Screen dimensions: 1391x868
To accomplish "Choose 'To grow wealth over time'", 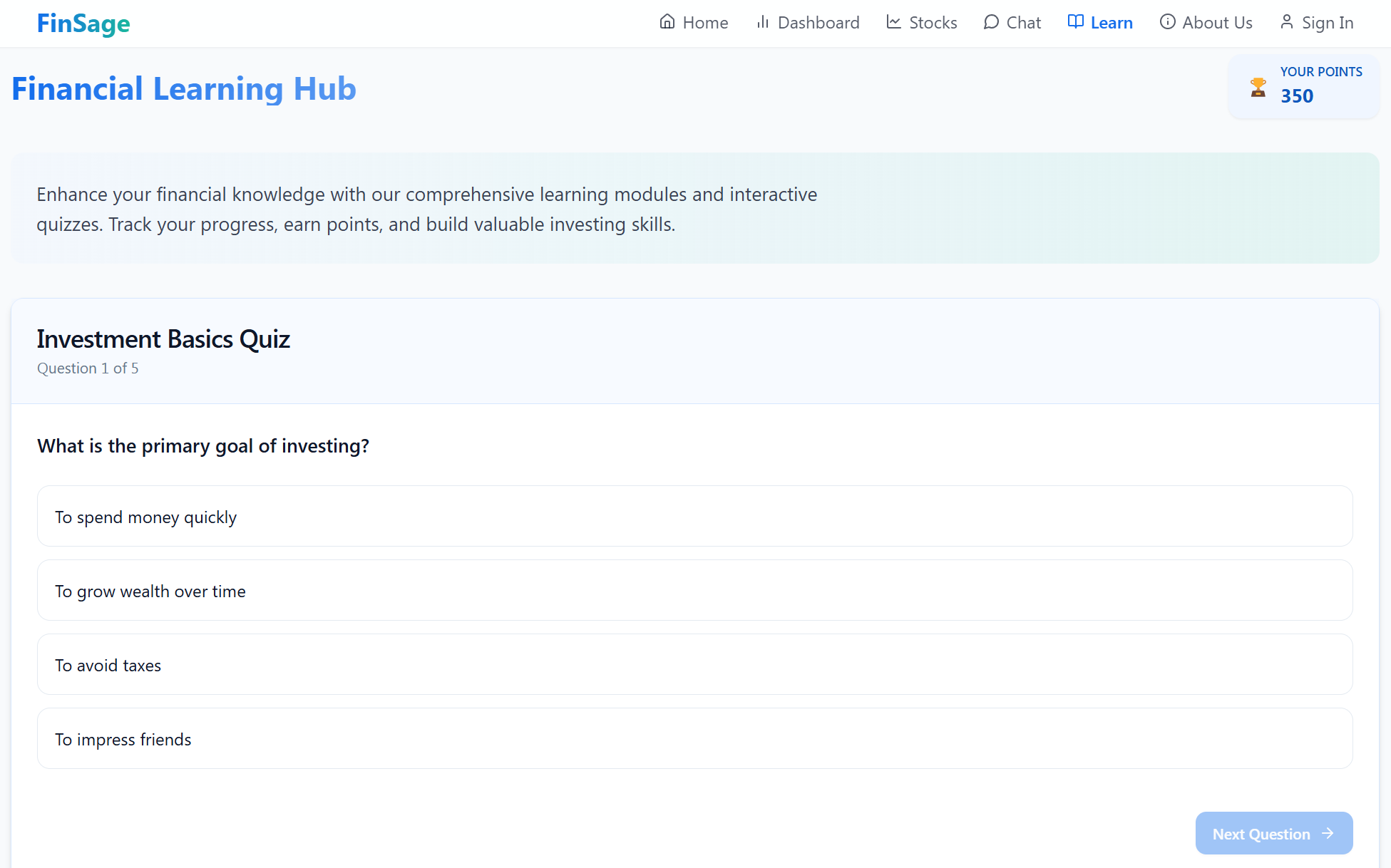I will coord(694,591).
